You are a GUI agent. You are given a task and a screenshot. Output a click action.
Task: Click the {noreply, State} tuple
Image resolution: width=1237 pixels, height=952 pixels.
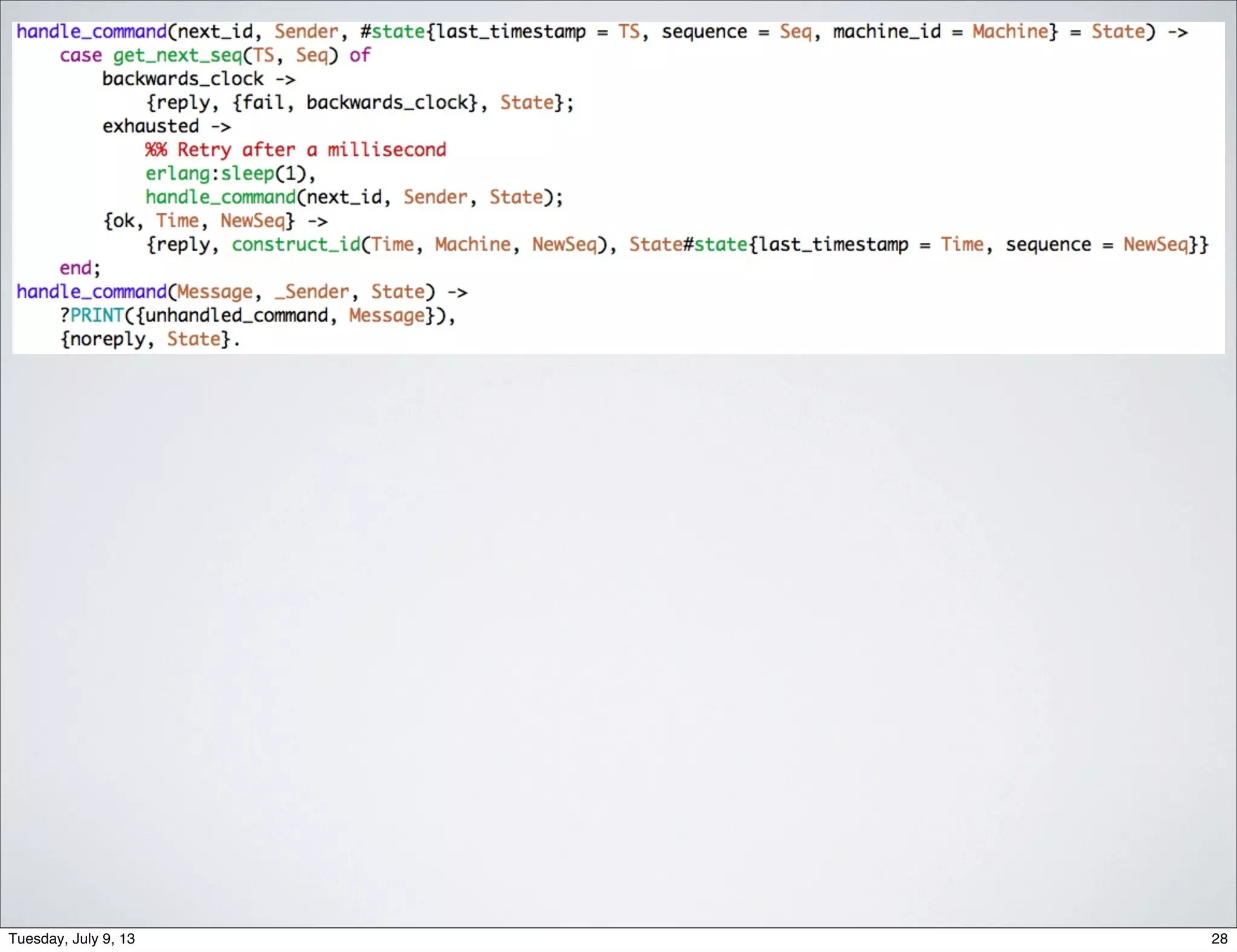pyautogui.click(x=145, y=339)
